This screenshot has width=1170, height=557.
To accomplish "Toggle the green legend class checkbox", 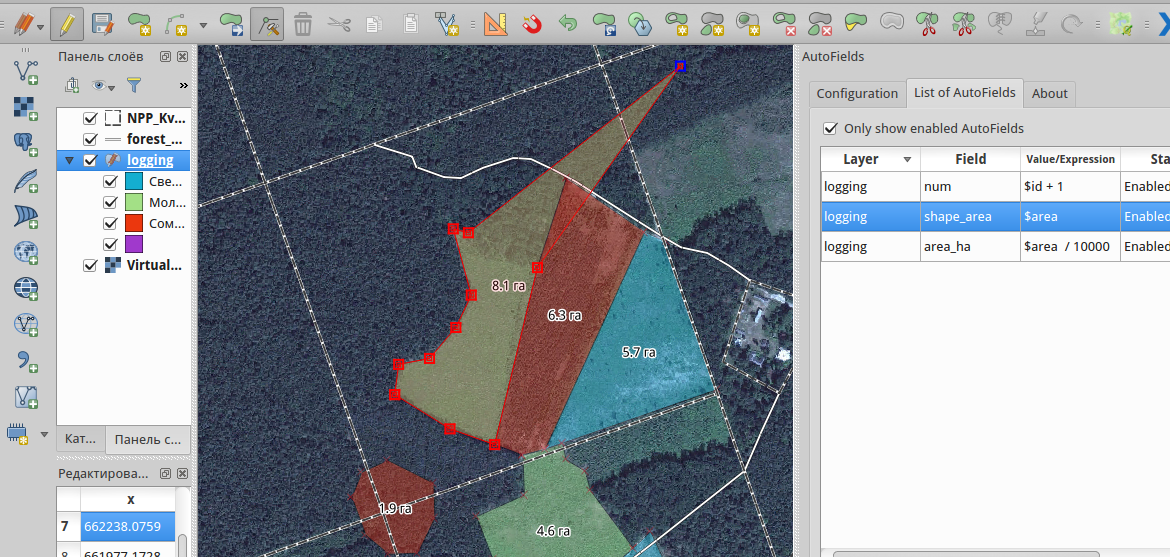I will [110, 202].
